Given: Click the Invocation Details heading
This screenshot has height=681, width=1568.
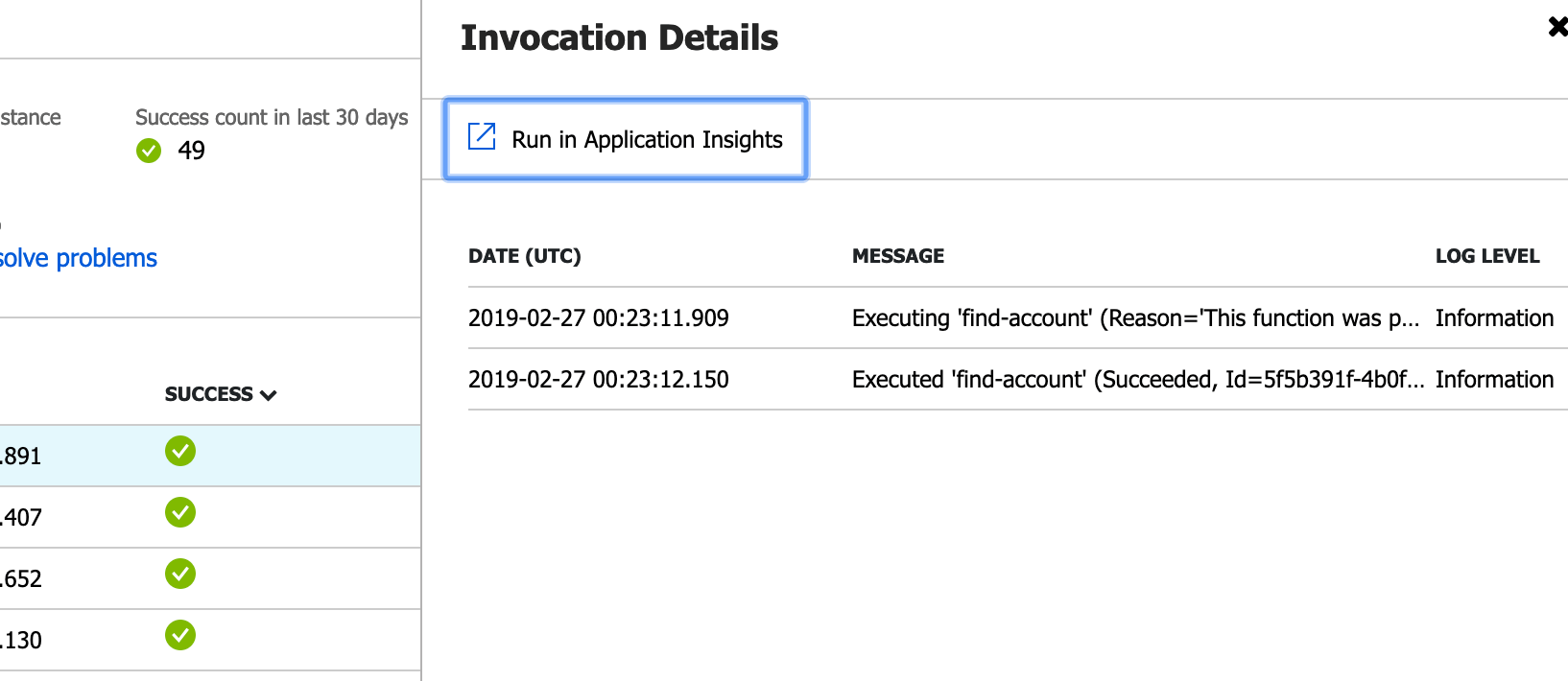Looking at the screenshot, I should point(619,37).
